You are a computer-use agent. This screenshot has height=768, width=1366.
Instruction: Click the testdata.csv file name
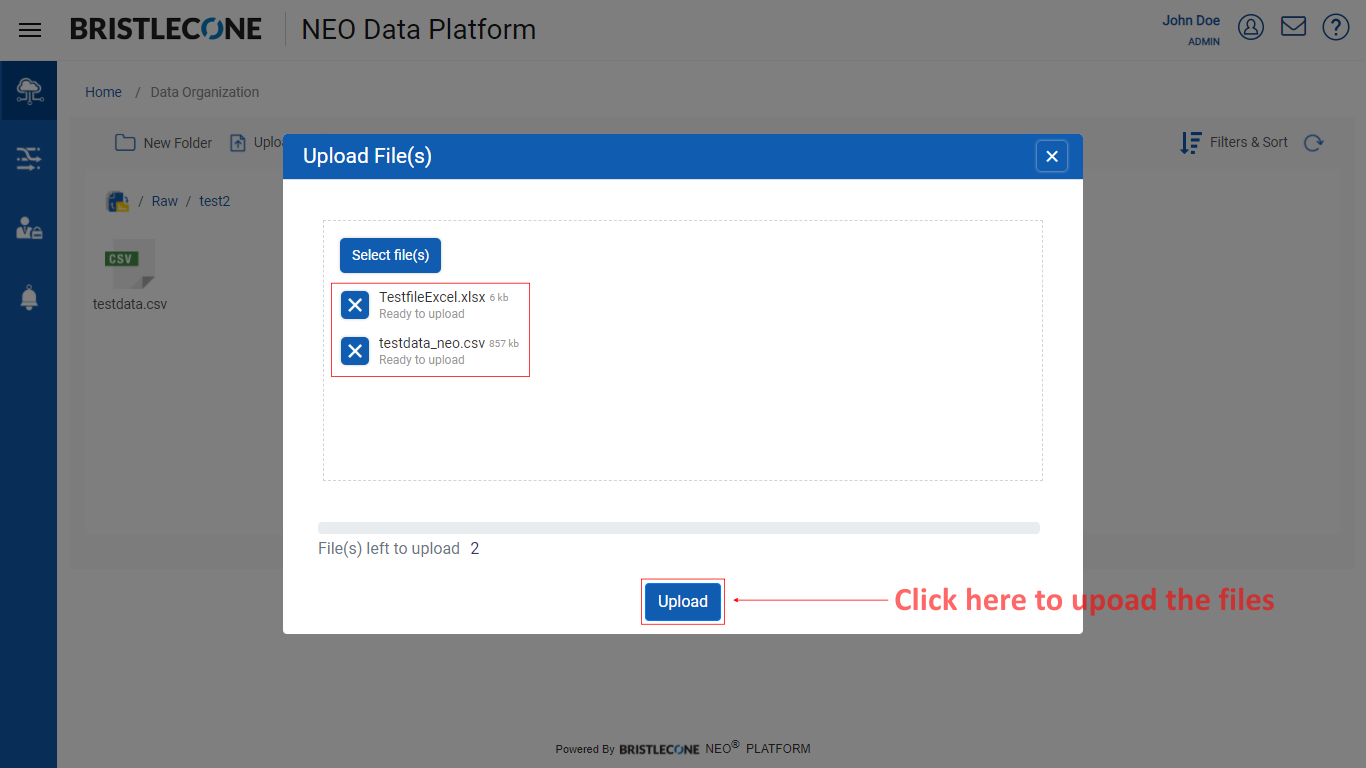click(x=130, y=304)
